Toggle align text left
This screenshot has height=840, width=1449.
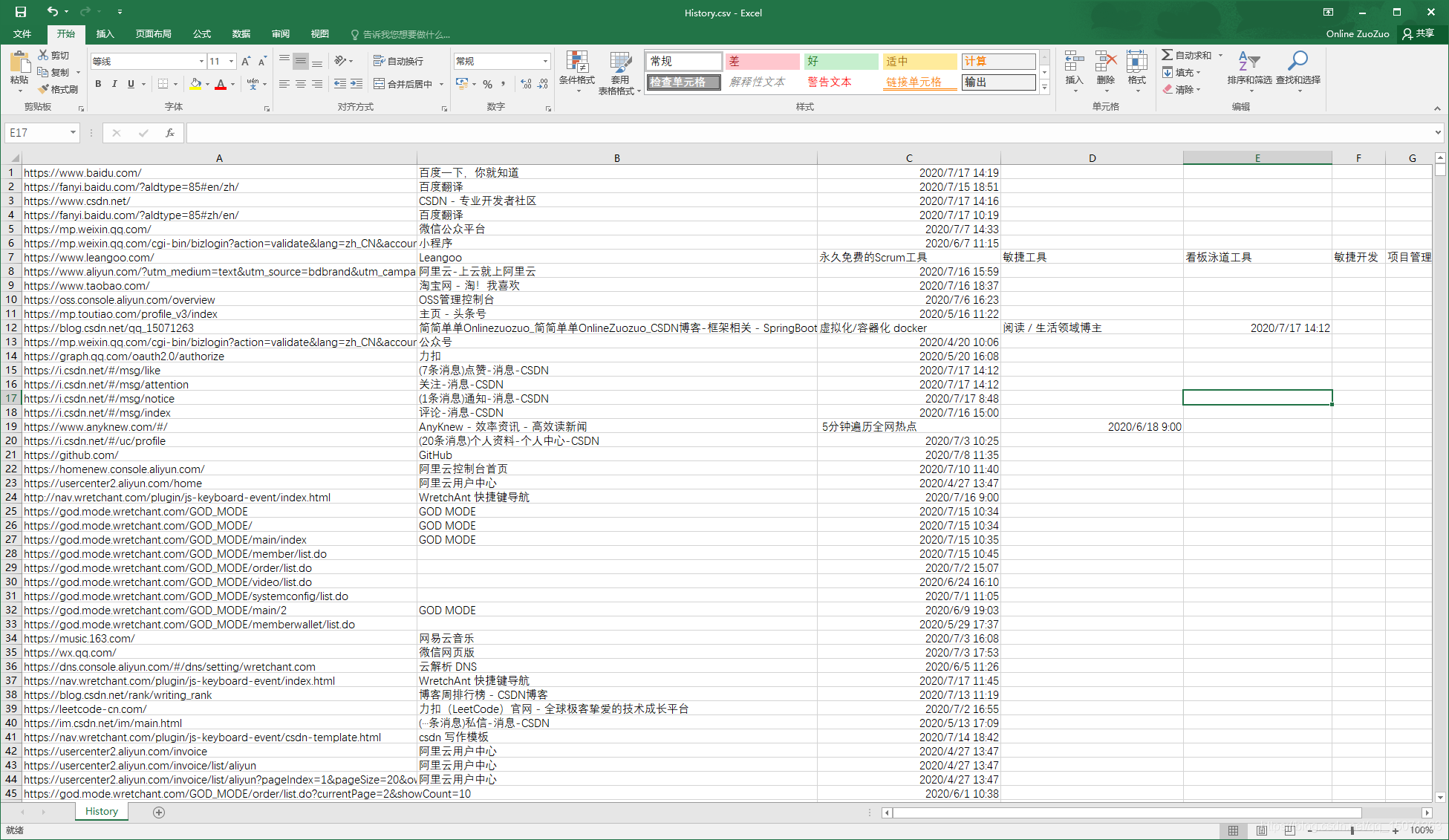pyautogui.click(x=284, y=84)
